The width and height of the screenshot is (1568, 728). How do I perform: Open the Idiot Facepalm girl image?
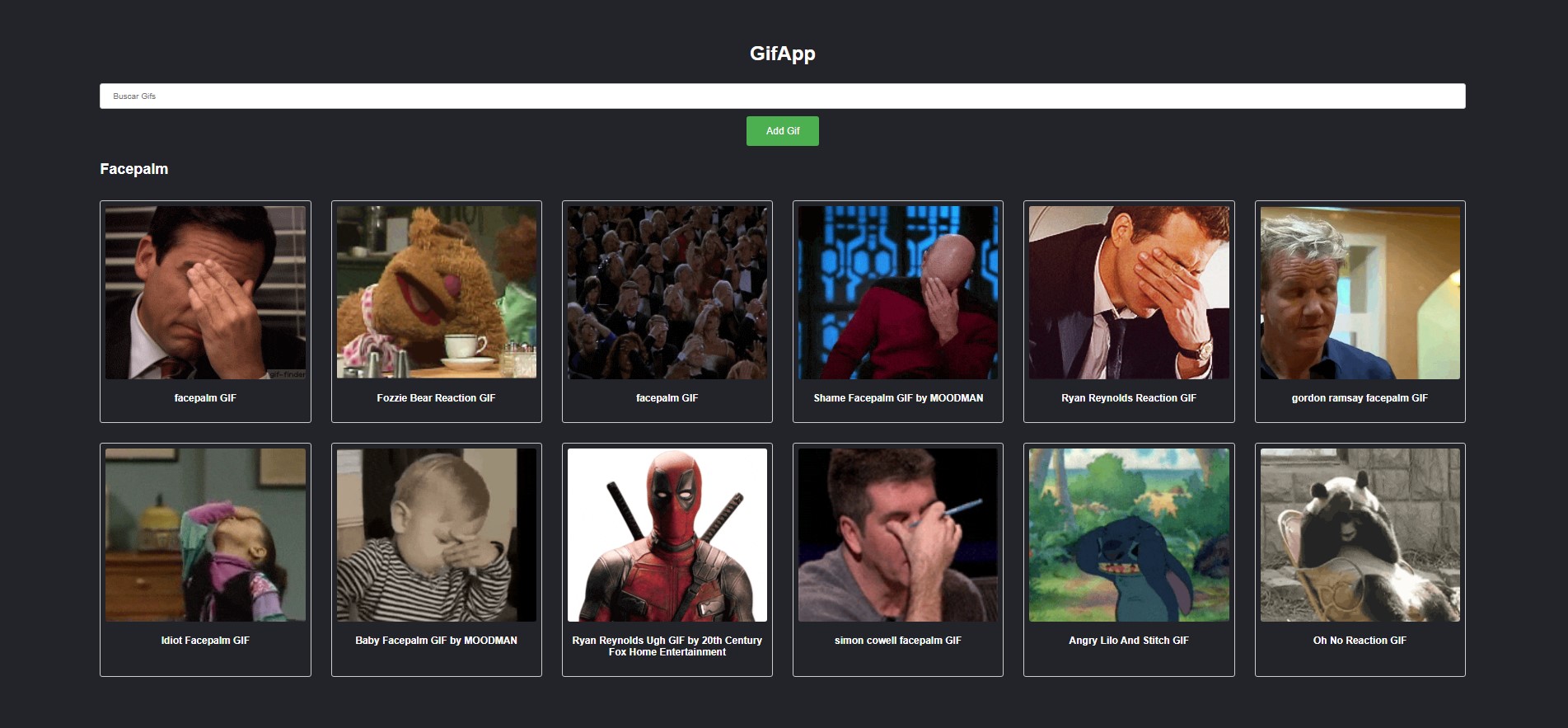tap(205, 535)
